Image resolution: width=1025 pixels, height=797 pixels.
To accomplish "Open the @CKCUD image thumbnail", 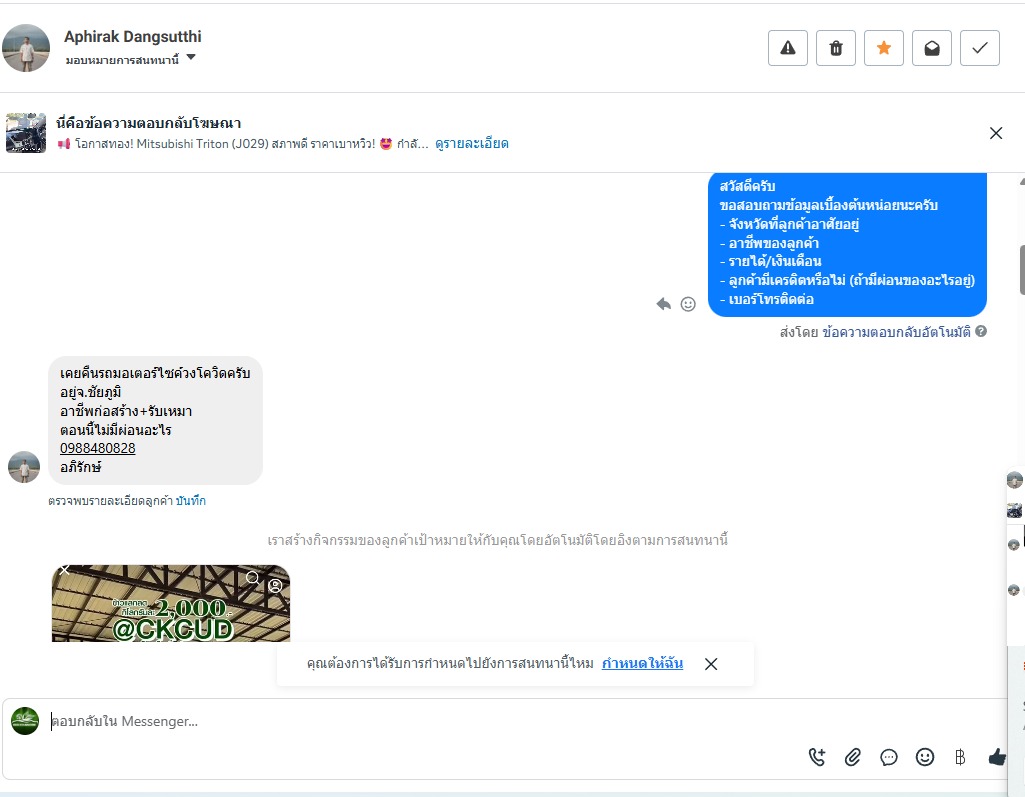I will [171, 603].
